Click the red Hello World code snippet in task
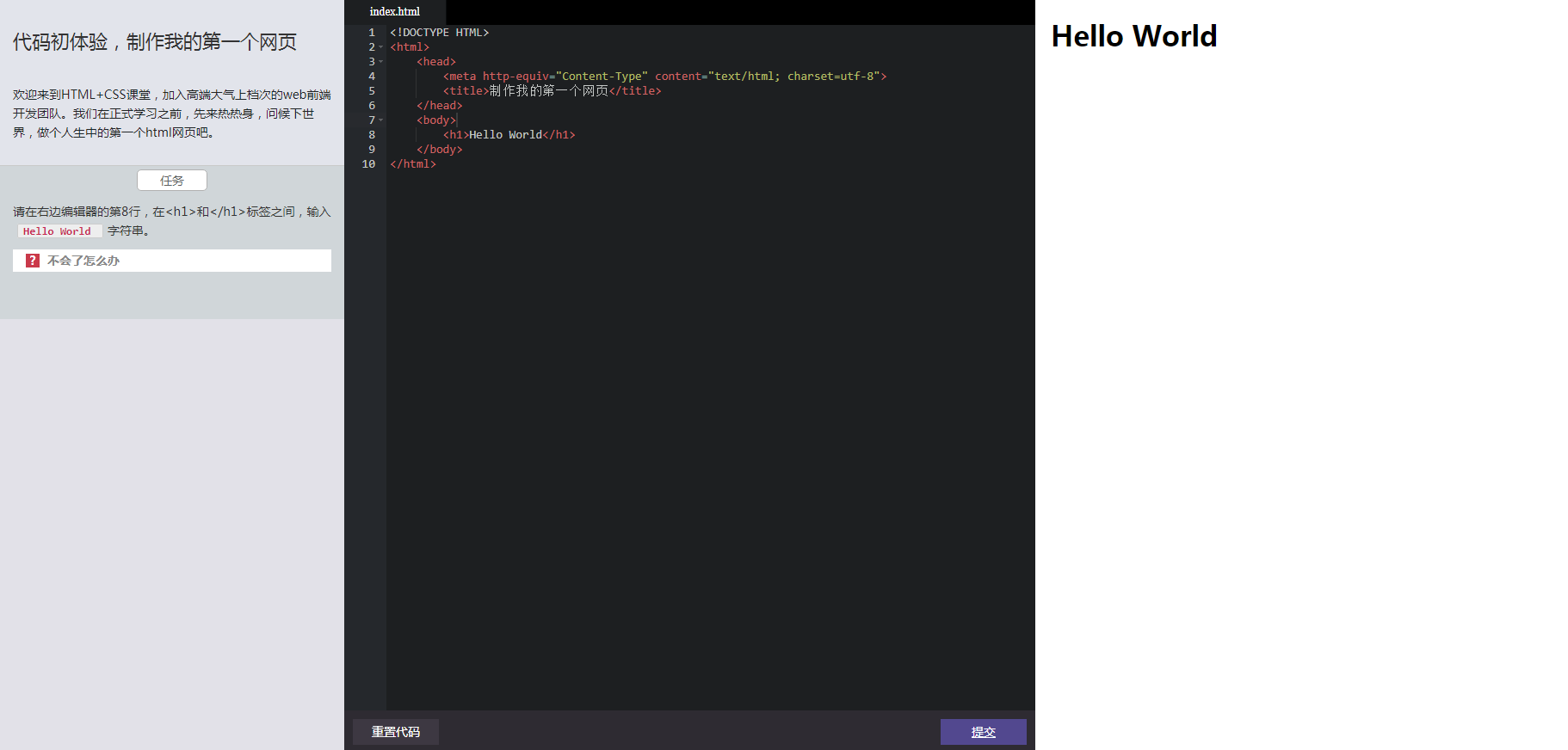Viewport: 1568px width, 750px height. 57,231
